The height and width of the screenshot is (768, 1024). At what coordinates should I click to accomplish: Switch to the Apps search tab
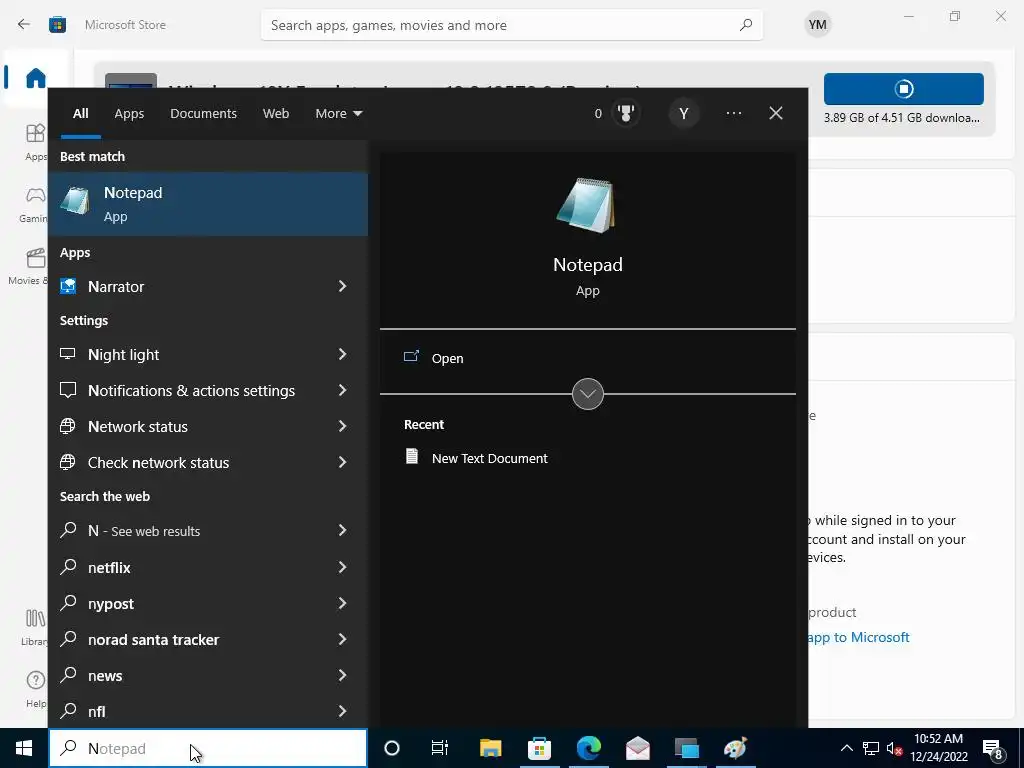pyautogui.click(x=129, y=114)
